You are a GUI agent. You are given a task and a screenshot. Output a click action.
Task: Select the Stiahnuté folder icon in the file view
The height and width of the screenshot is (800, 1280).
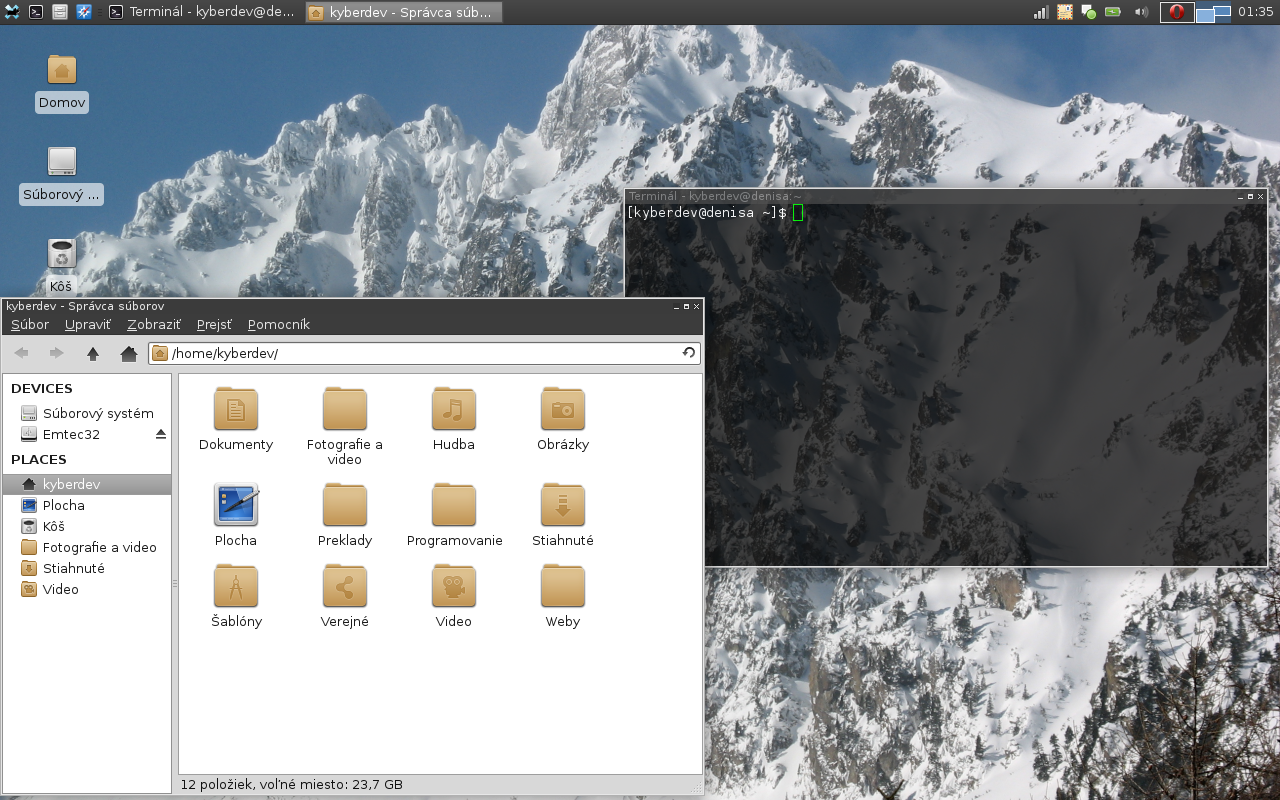[x=562, y=506]
